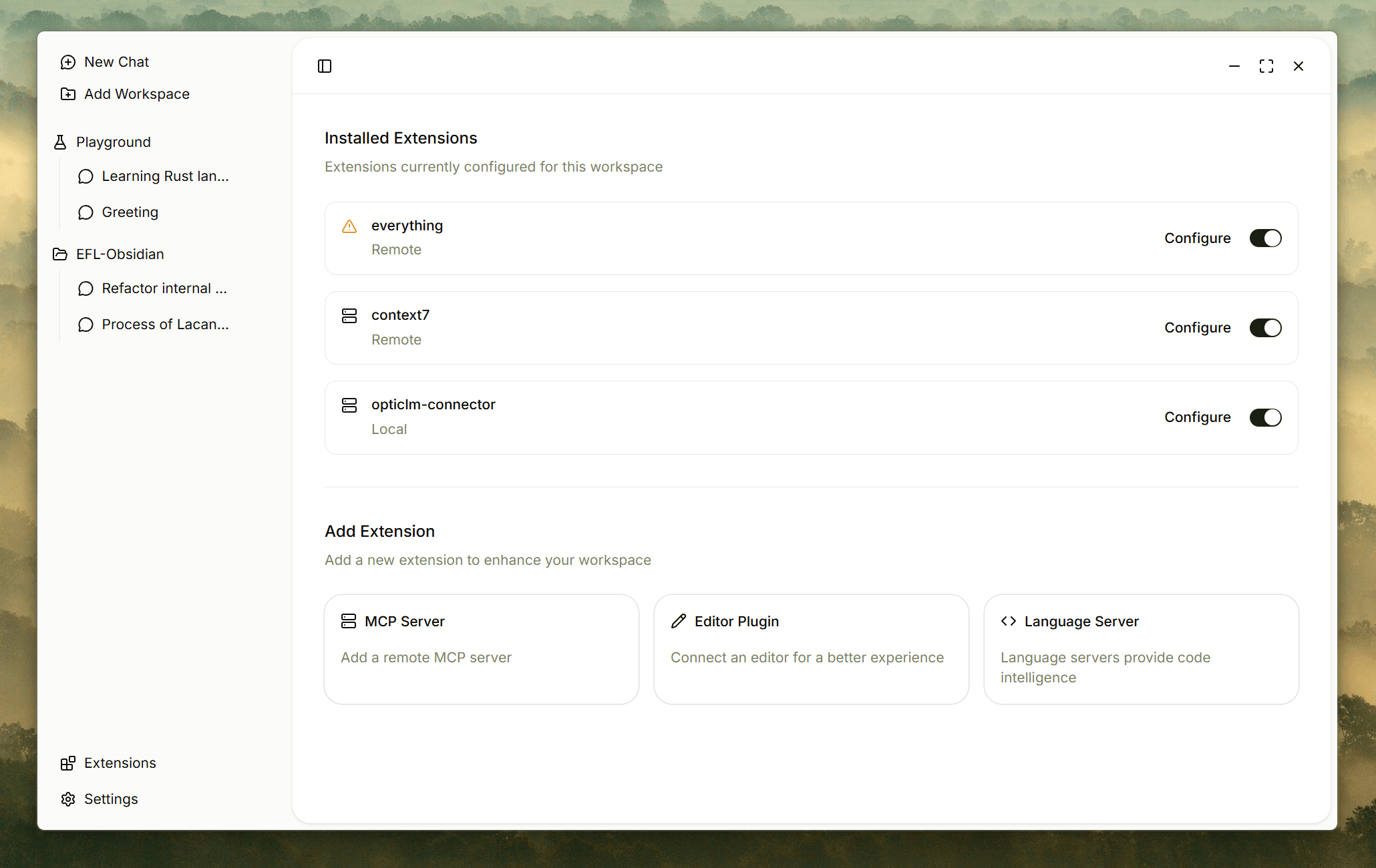This screenshot has width=1376, height=868.
Task: Add a remote MCP Server card
Action: (481, 649)
